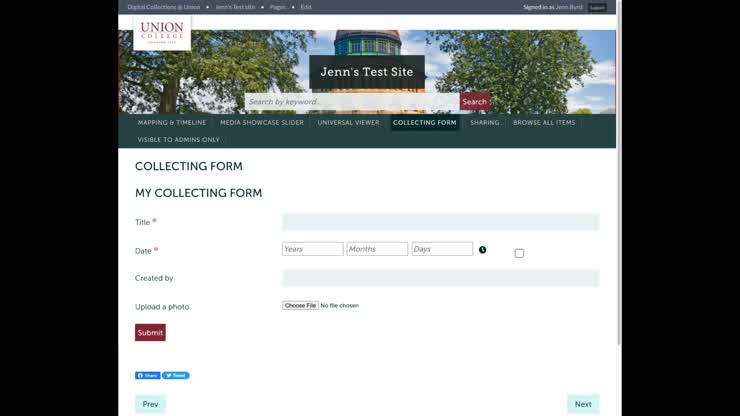
Task: Open Jenn's Test Site top-bar link
Action: click(x=235, y=7)
